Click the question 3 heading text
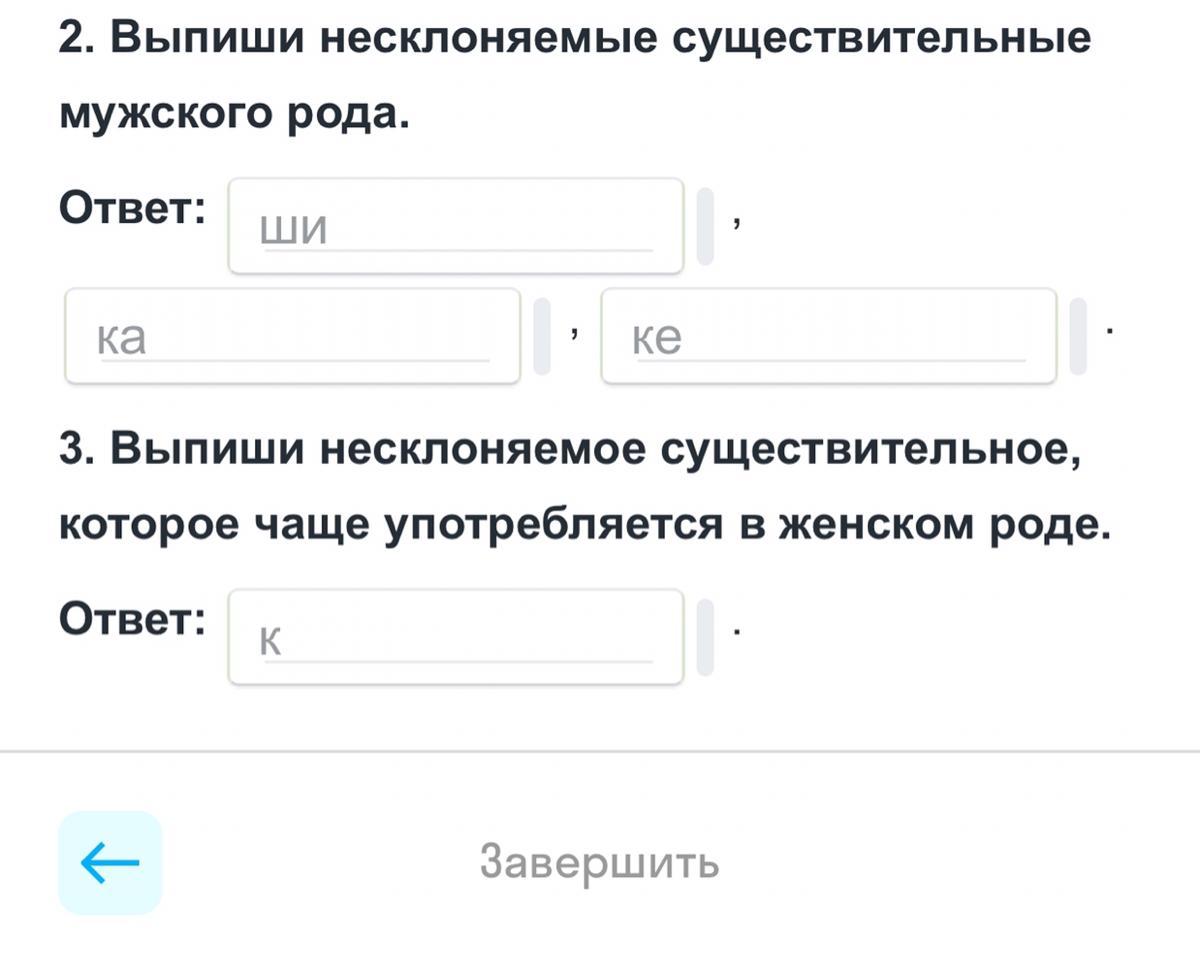This screenshot has width=1200, height=974. pyautogui.click(x=570, y=450)
